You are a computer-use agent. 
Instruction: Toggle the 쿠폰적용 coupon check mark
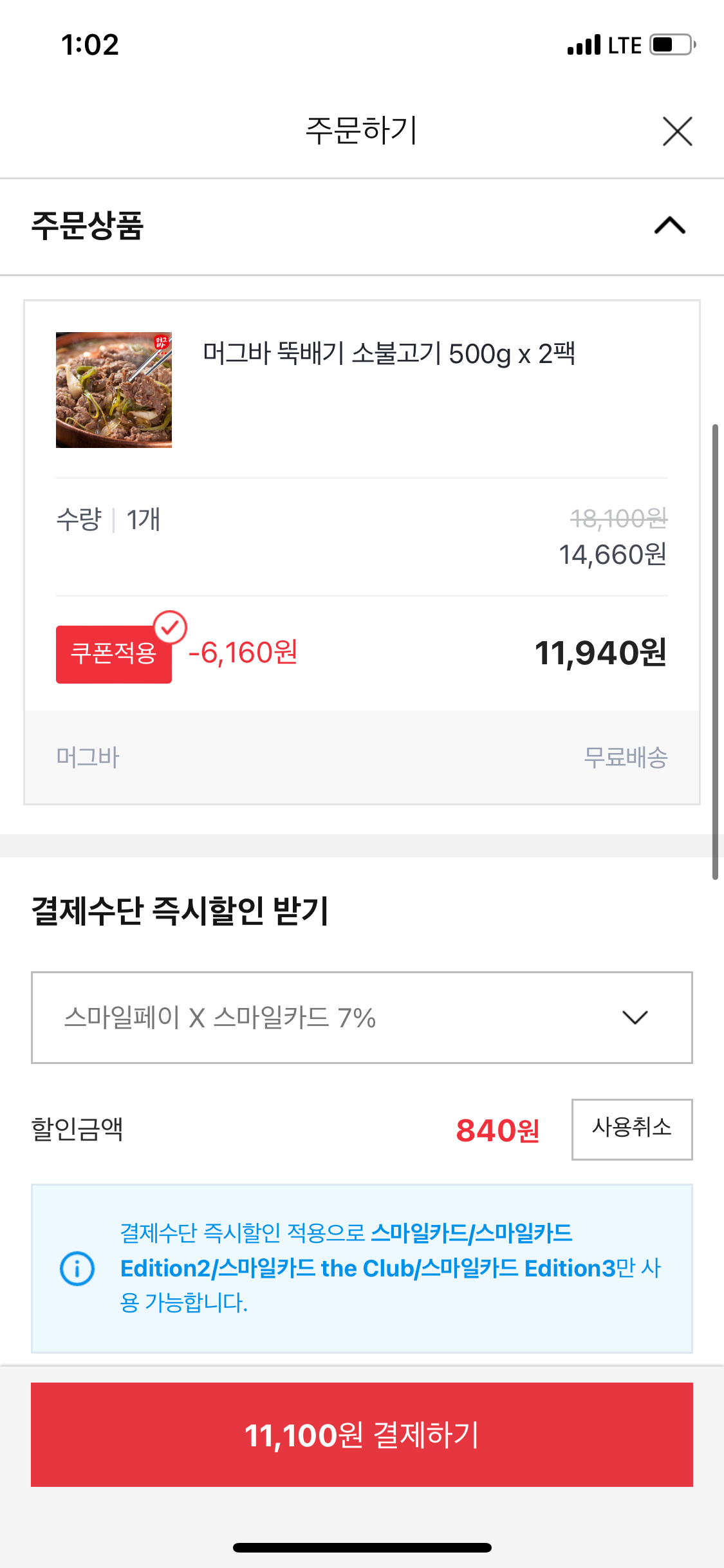click(170, 627)
